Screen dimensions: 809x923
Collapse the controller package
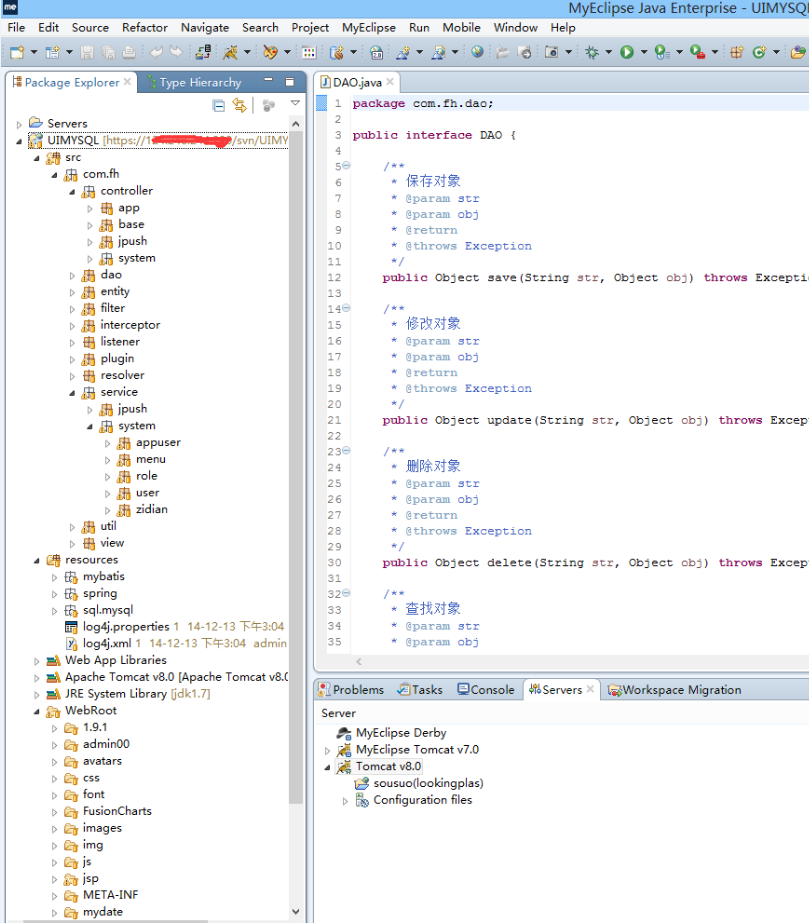click(72, 192)
